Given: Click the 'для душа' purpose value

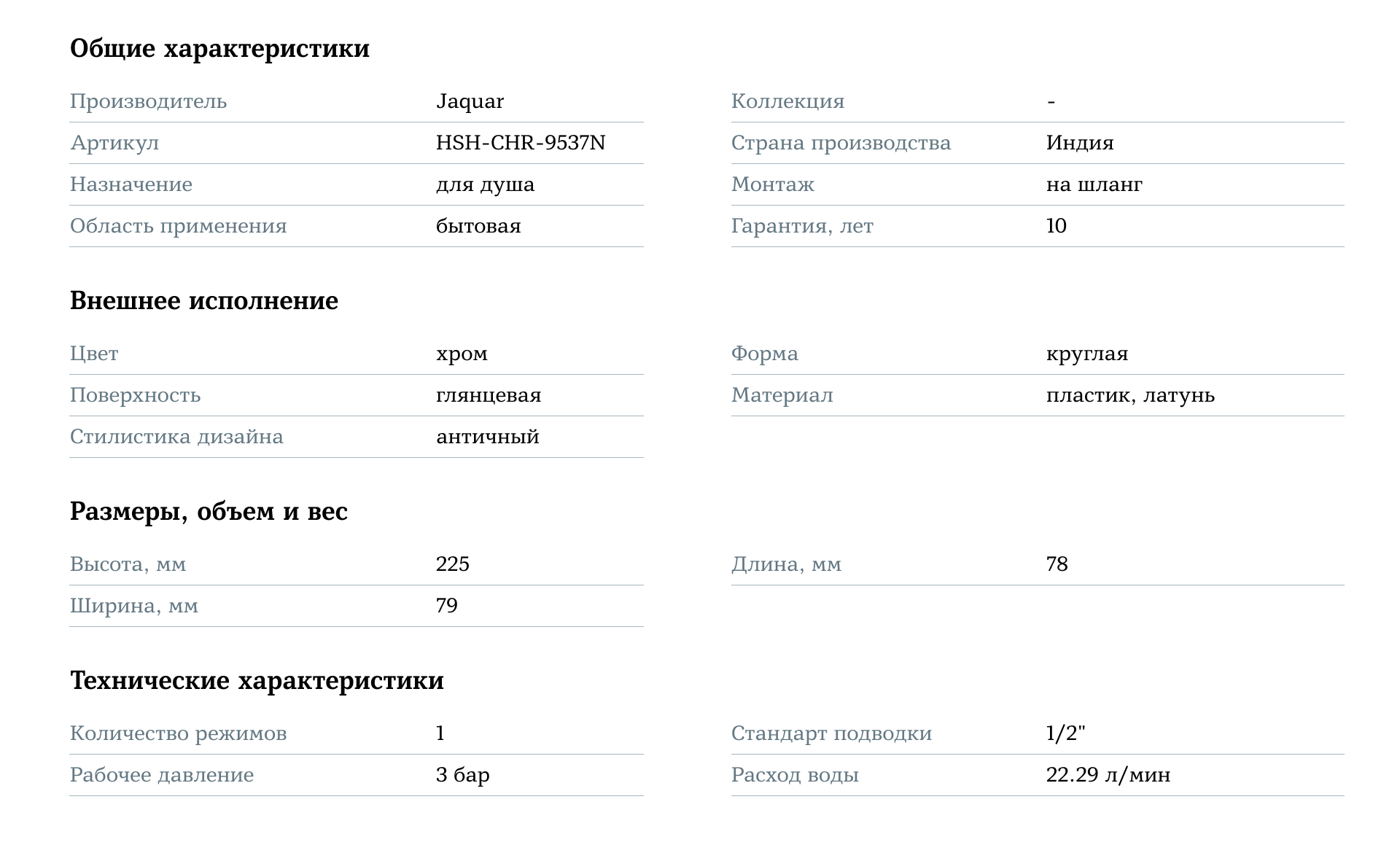Looking at the screenshot, I should click(x=485, y=184).
